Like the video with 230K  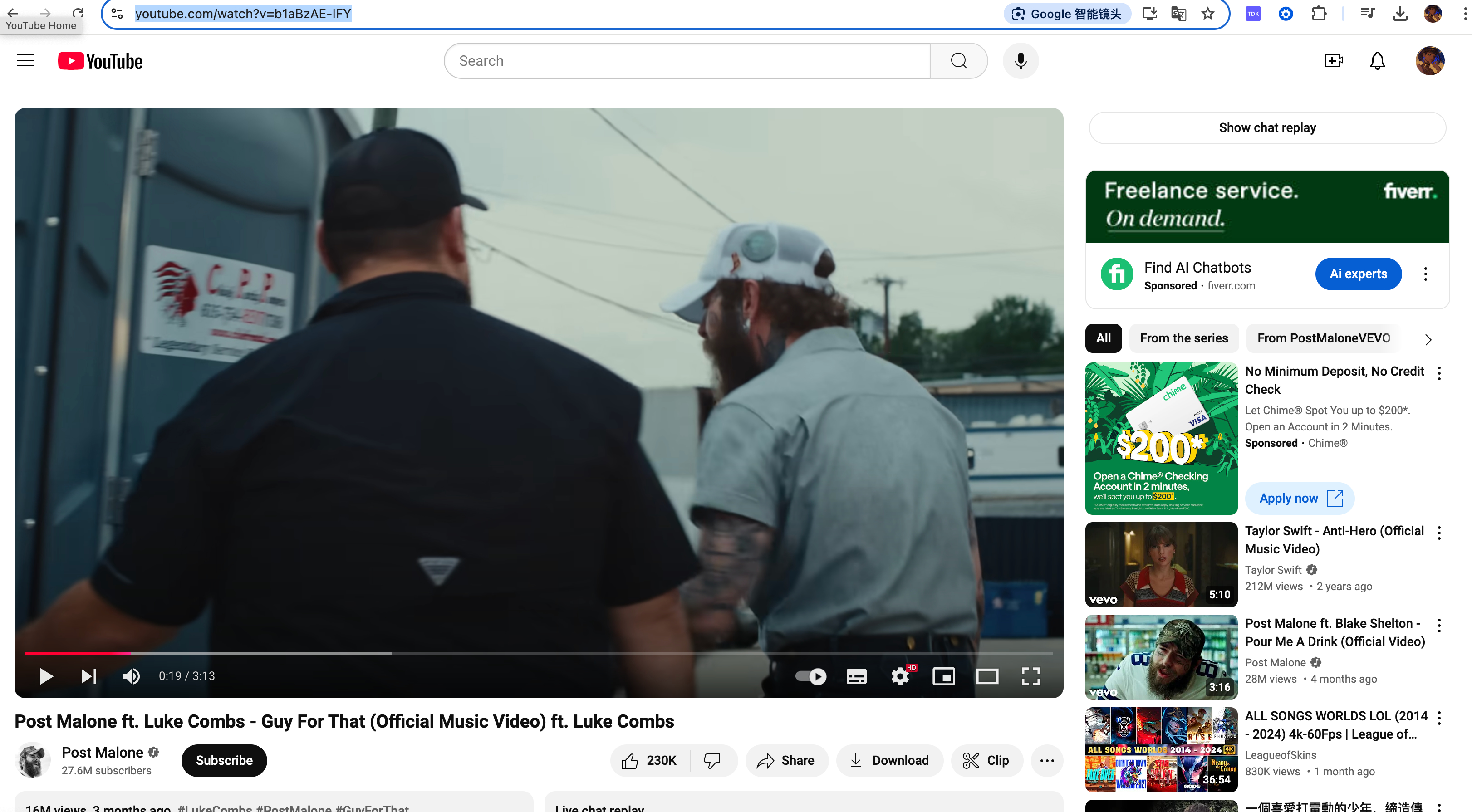(x=650, y=761)
